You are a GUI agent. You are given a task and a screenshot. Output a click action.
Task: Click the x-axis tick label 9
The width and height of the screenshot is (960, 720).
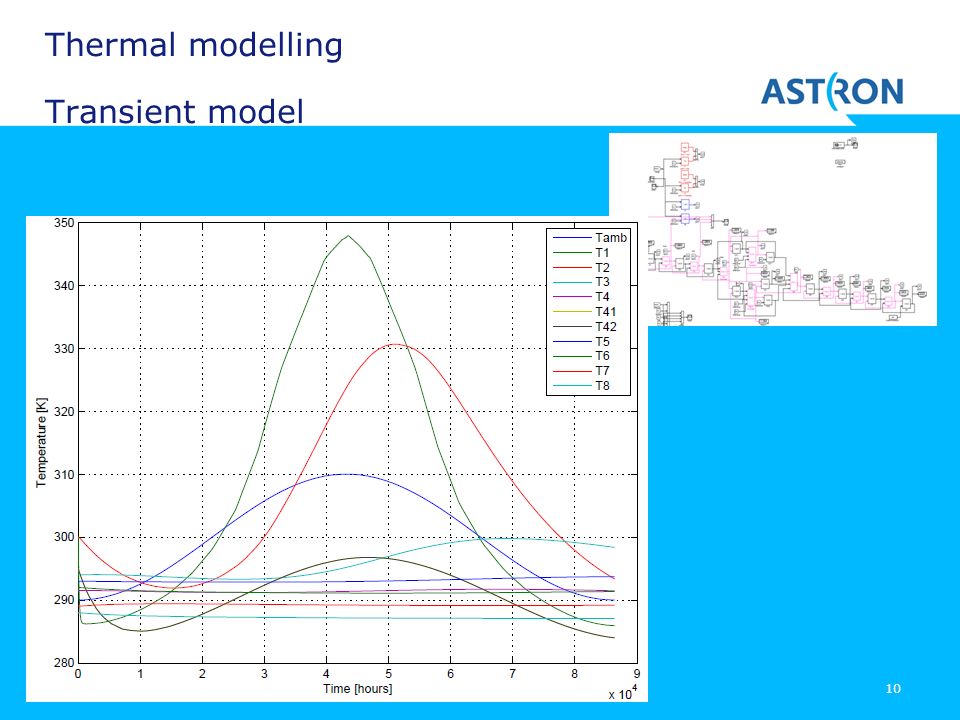(637, 674)
